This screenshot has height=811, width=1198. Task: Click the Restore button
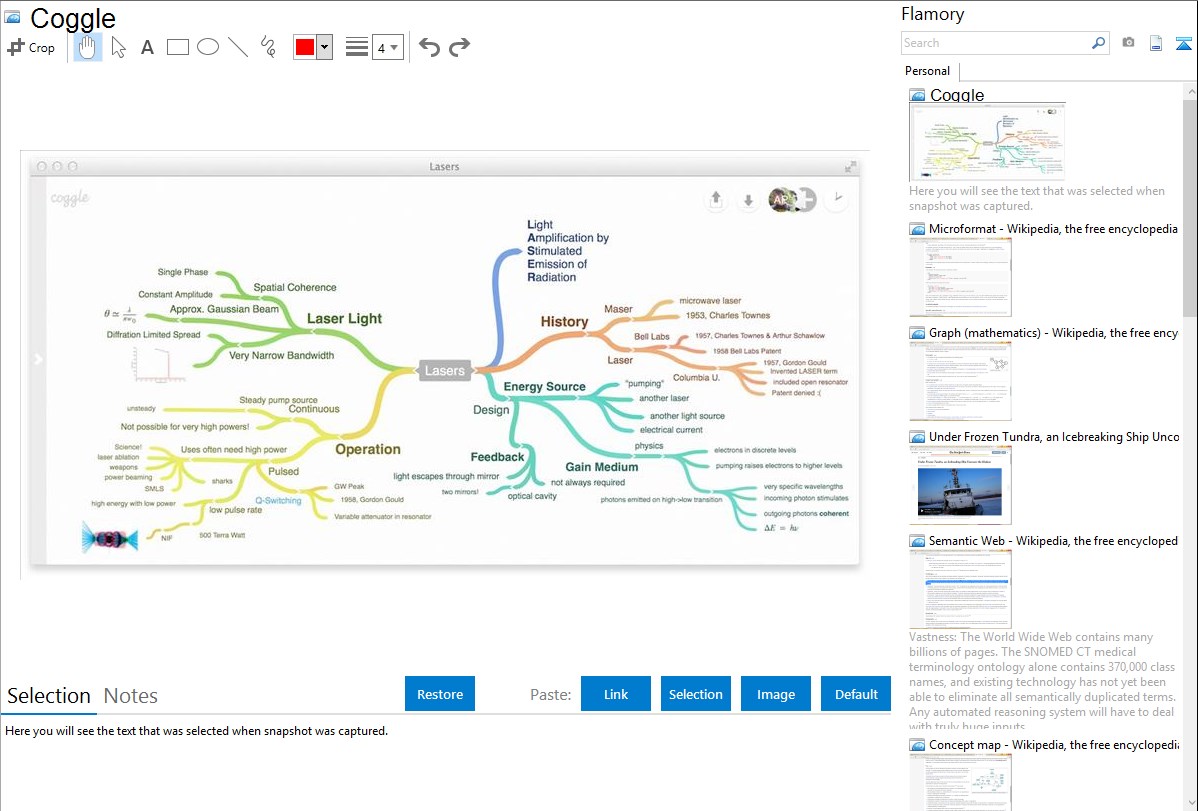[x=440, y=694]
